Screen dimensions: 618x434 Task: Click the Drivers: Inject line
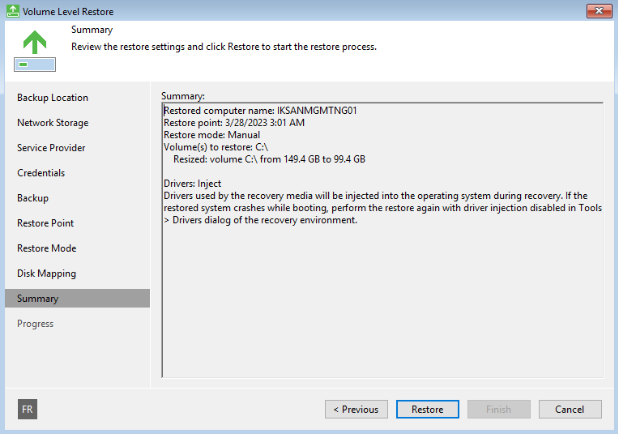click(192, 184)
